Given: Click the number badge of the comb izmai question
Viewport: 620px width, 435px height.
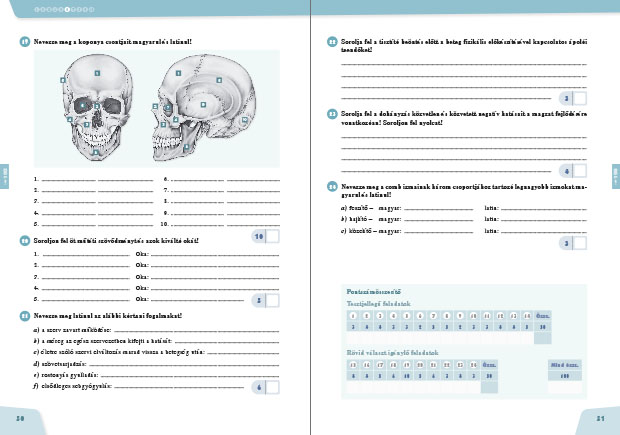Looking at the screenshot, I should 332,186.
